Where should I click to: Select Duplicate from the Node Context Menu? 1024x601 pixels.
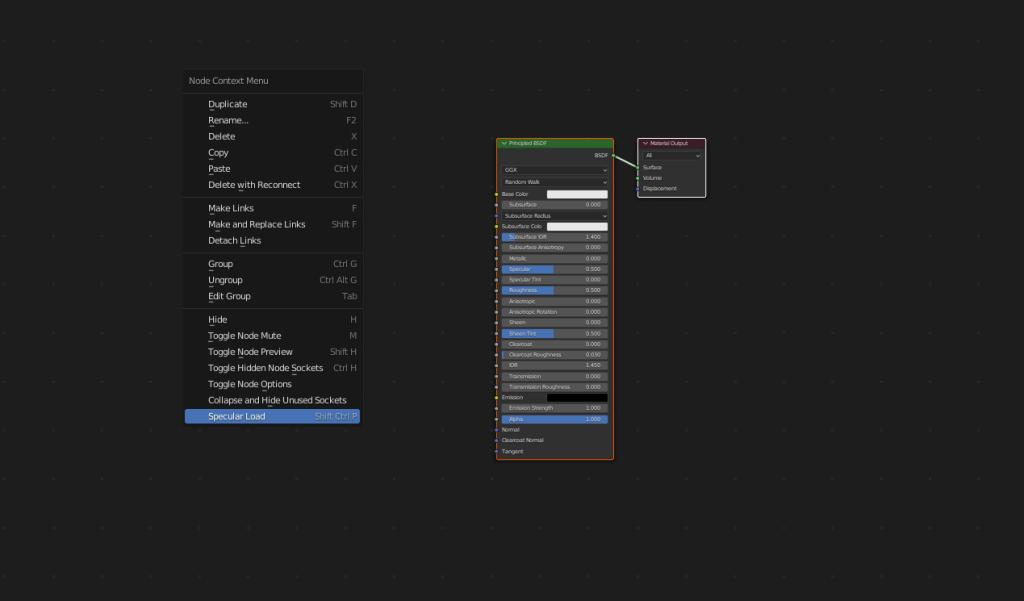point(227,104)
